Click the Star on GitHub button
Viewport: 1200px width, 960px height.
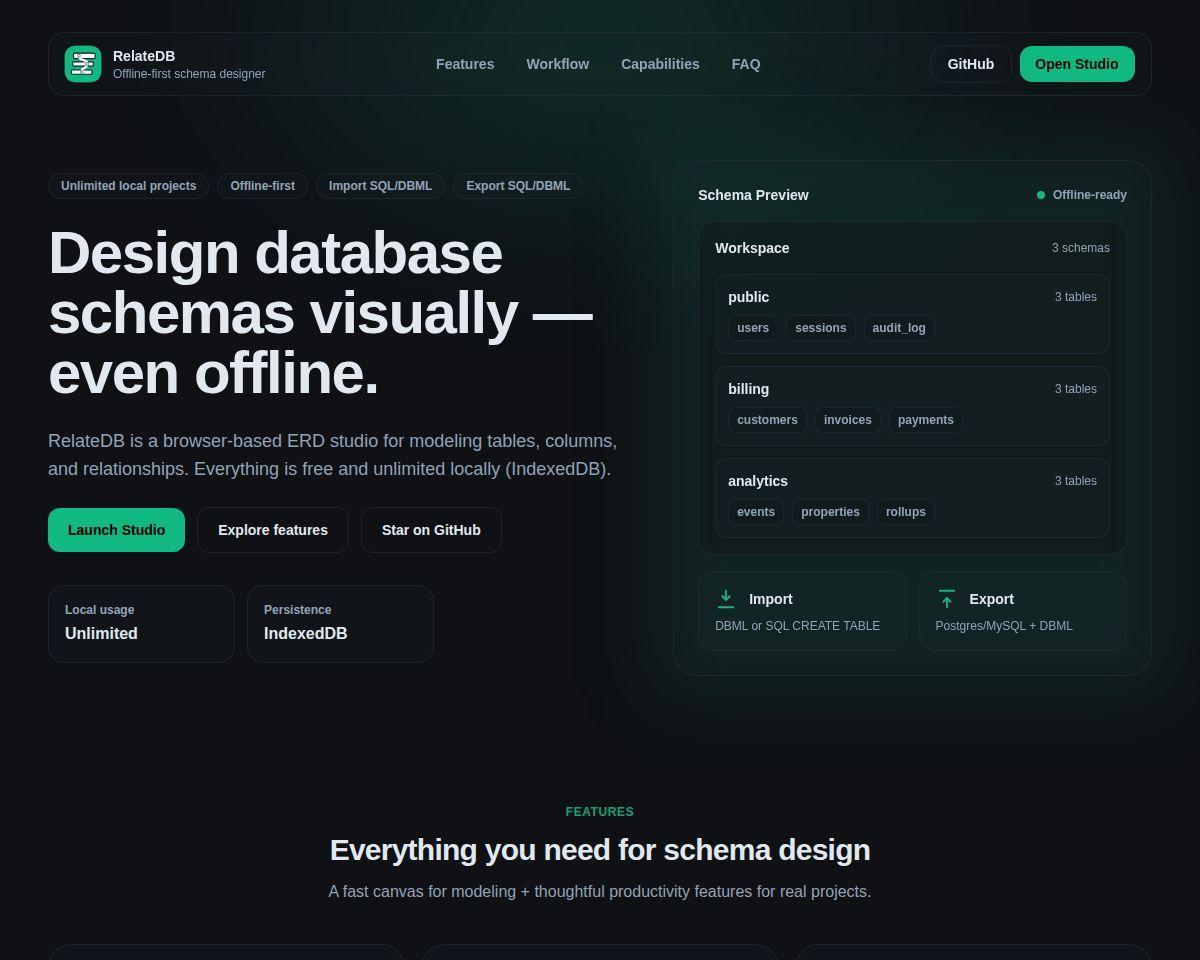coord(431,530)
